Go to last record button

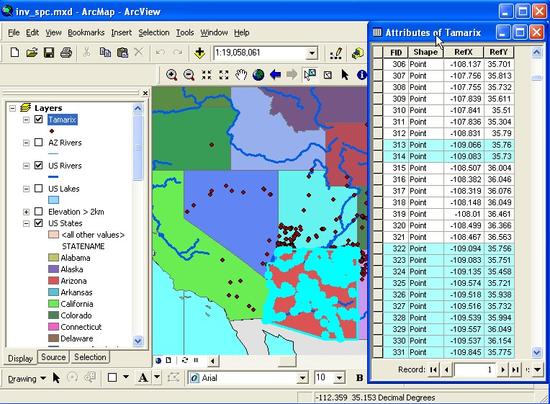[515, 370]
